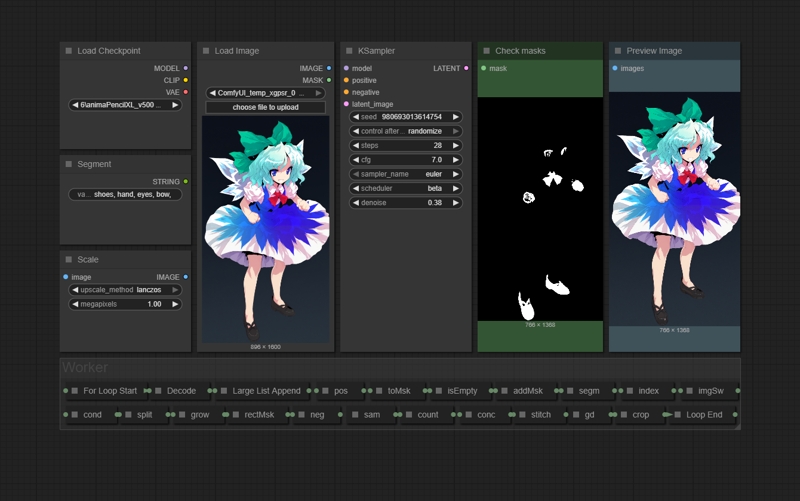The width and height of the screenshot is (800, 501).
Task: Open the upscale_method lanczos combo
Action: point(125,290)
